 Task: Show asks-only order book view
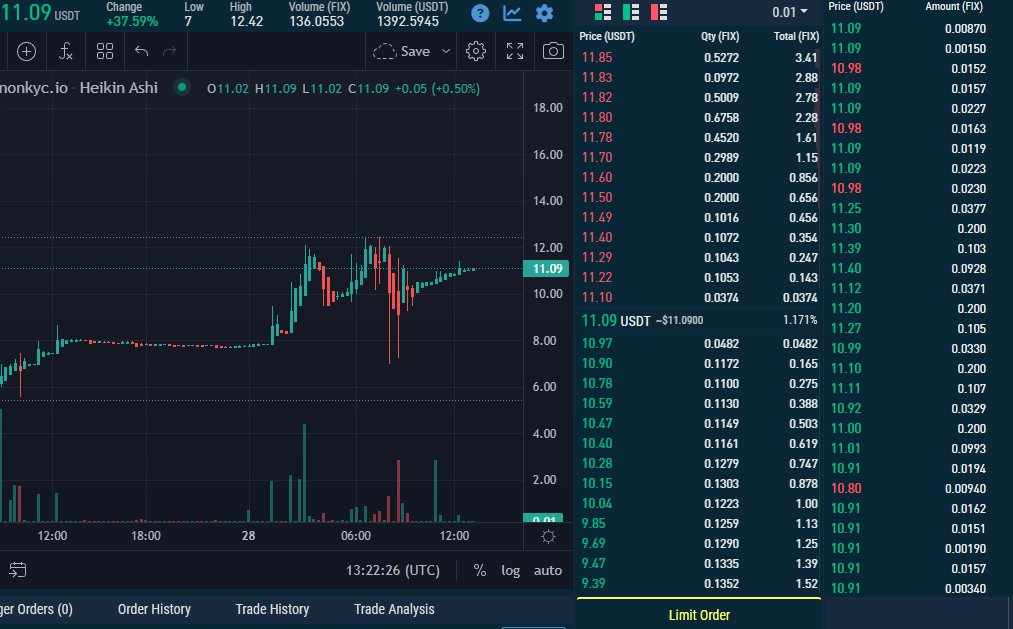point(659,12)
